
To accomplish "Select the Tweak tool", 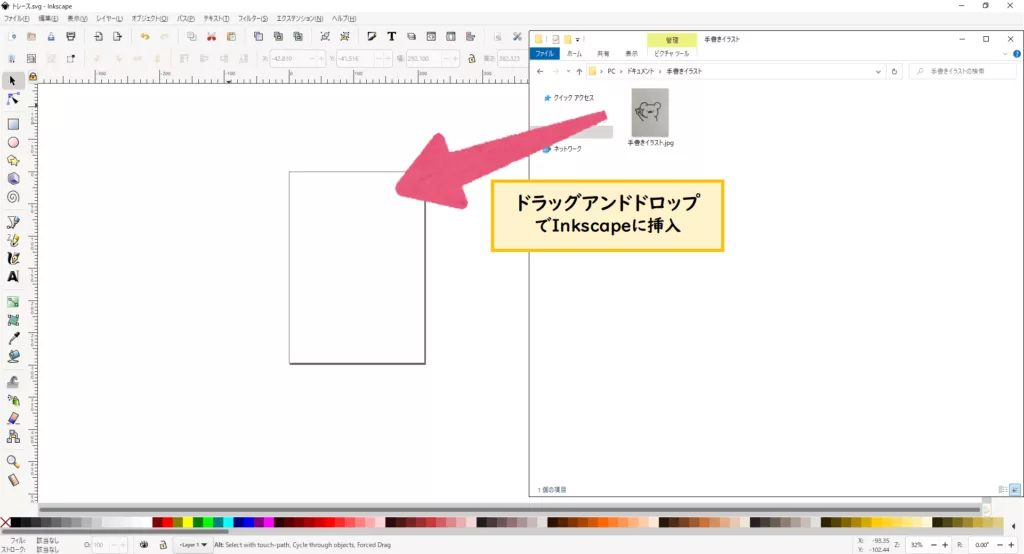I will pyautogui.click(x=12, y=382).
